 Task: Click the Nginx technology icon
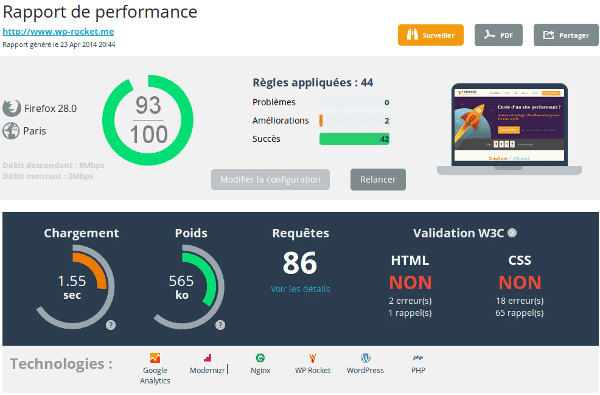click(x=260, y=358)
